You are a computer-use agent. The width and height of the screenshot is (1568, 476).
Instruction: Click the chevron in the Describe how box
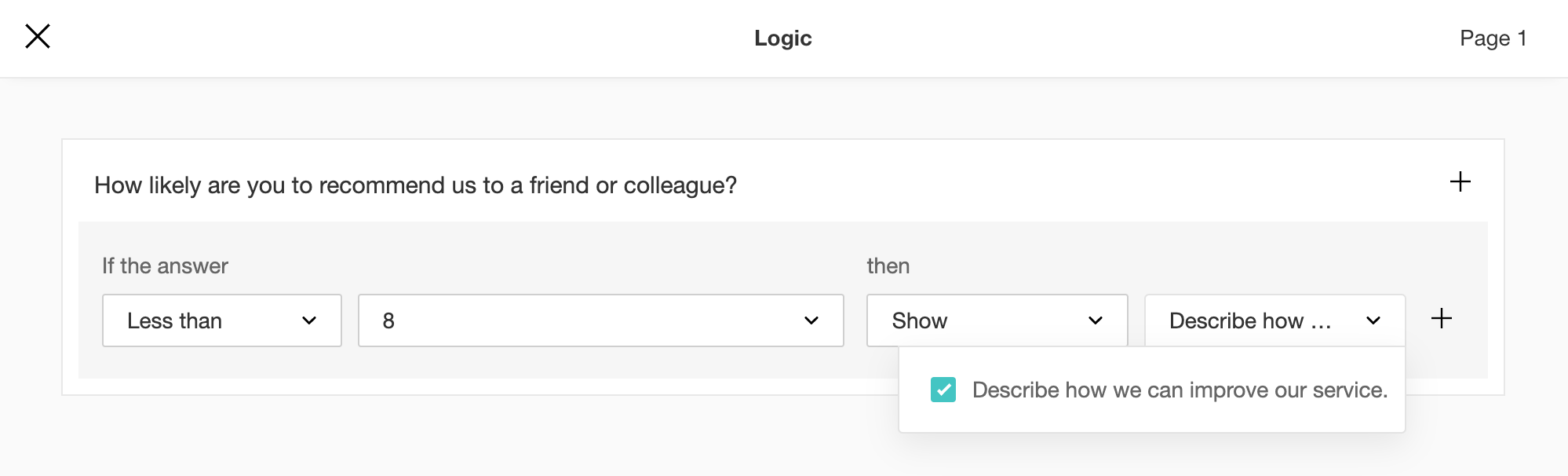pyautogui.click(x=1373, y=320)
